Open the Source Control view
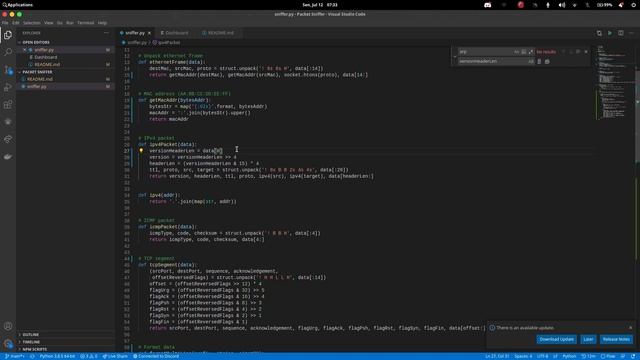640x360 pixels. pos(8,70)
